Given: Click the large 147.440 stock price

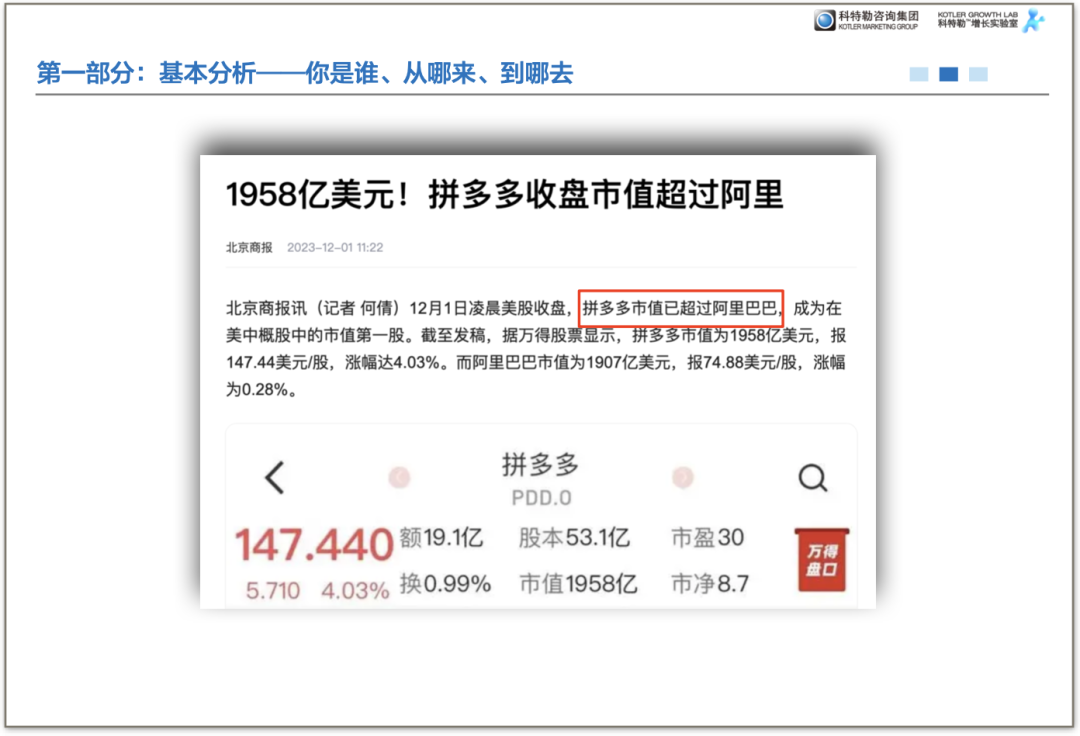Looking at the screenshot, I should click(x=313, y=545).
